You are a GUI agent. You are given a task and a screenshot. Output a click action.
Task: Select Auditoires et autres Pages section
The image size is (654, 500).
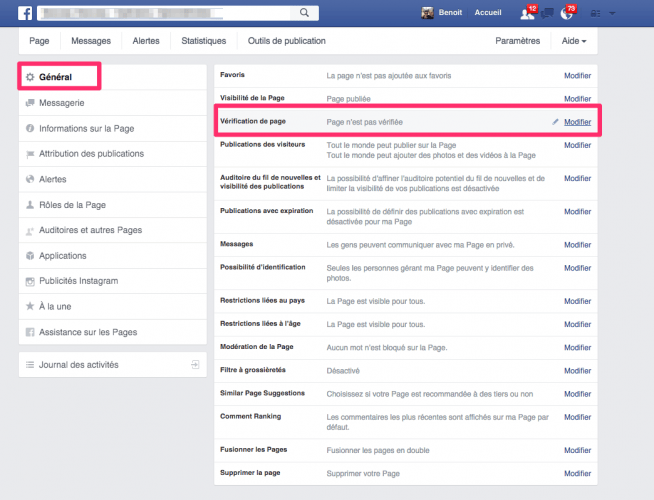pyautogui.click(x=113, y=230)
